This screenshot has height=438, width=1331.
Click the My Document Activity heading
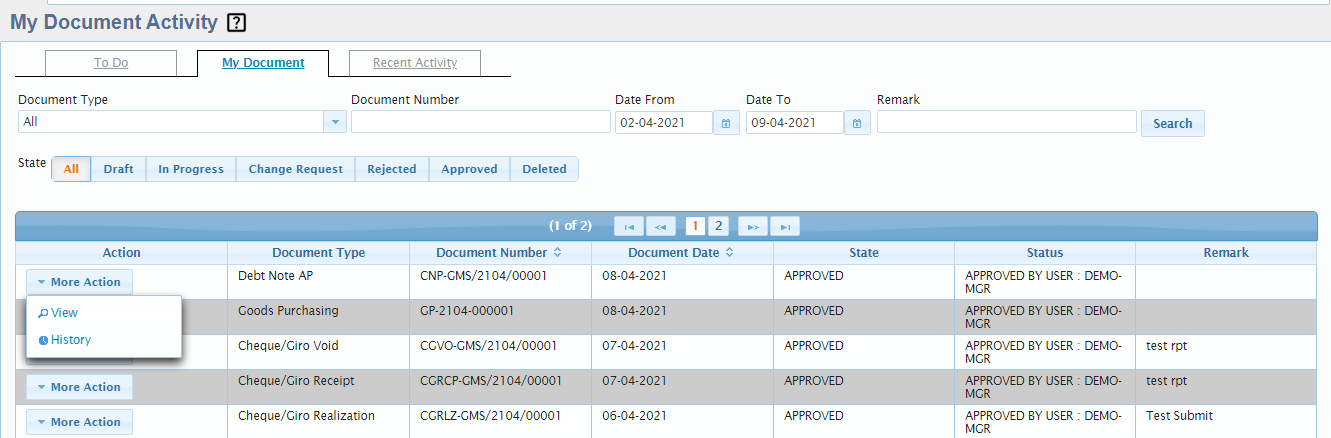(114, 22)
